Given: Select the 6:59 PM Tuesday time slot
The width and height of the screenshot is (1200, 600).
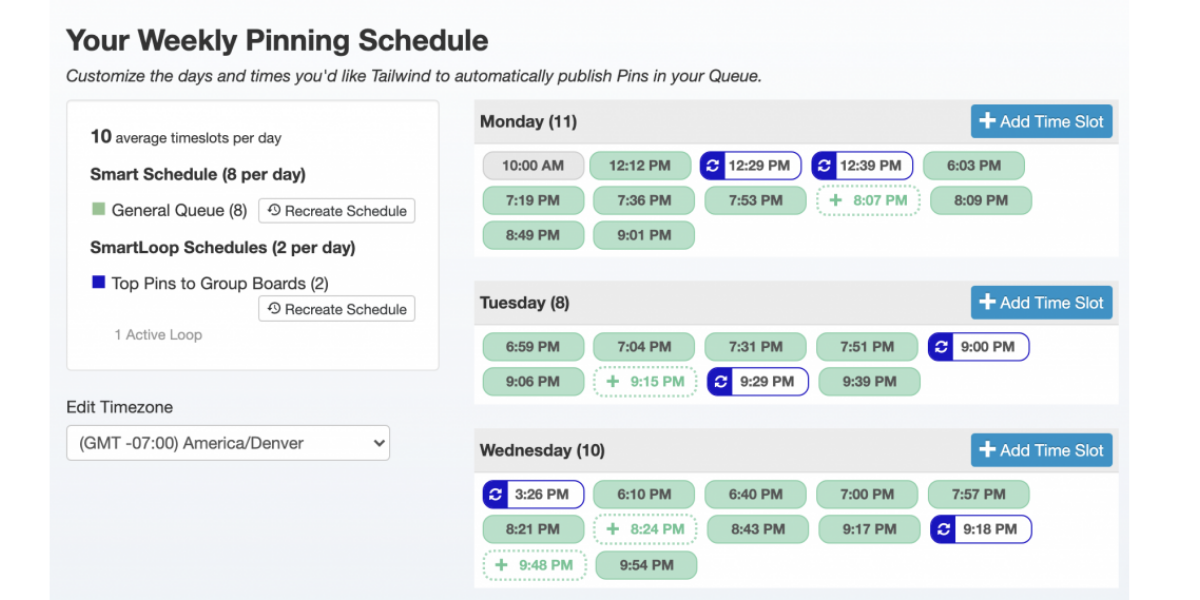Looking at the screenshot, I should pos(533,347).
